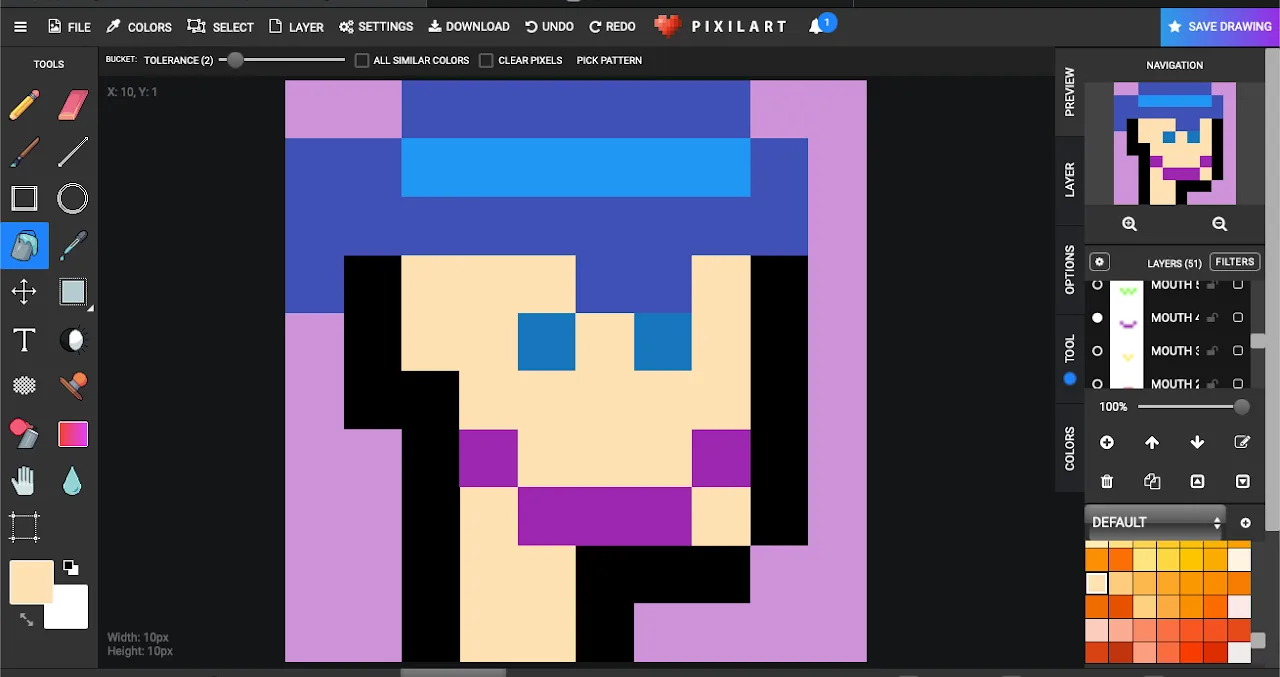Open the layer settings gear menu
This screenshot has width=1280, height=677.
click(x=1099, y=262)
